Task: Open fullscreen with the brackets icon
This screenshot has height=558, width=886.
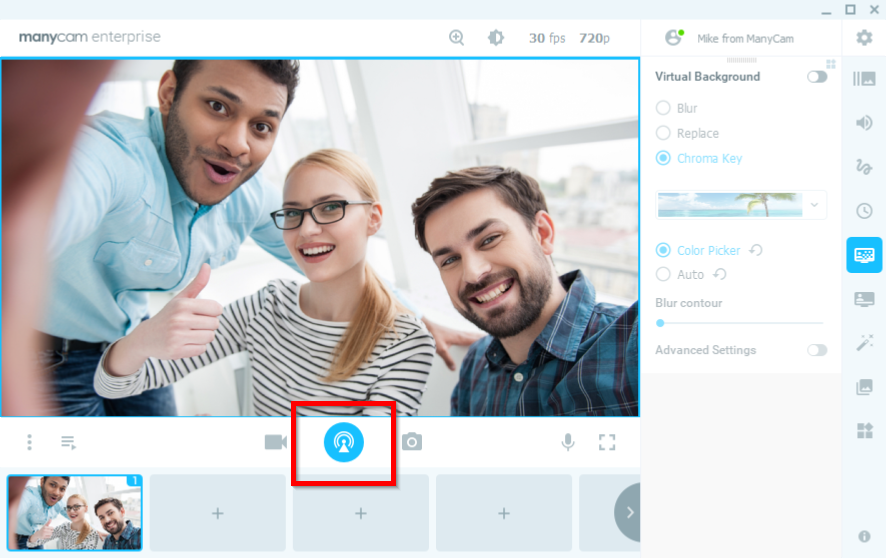Action: (607, 442)
